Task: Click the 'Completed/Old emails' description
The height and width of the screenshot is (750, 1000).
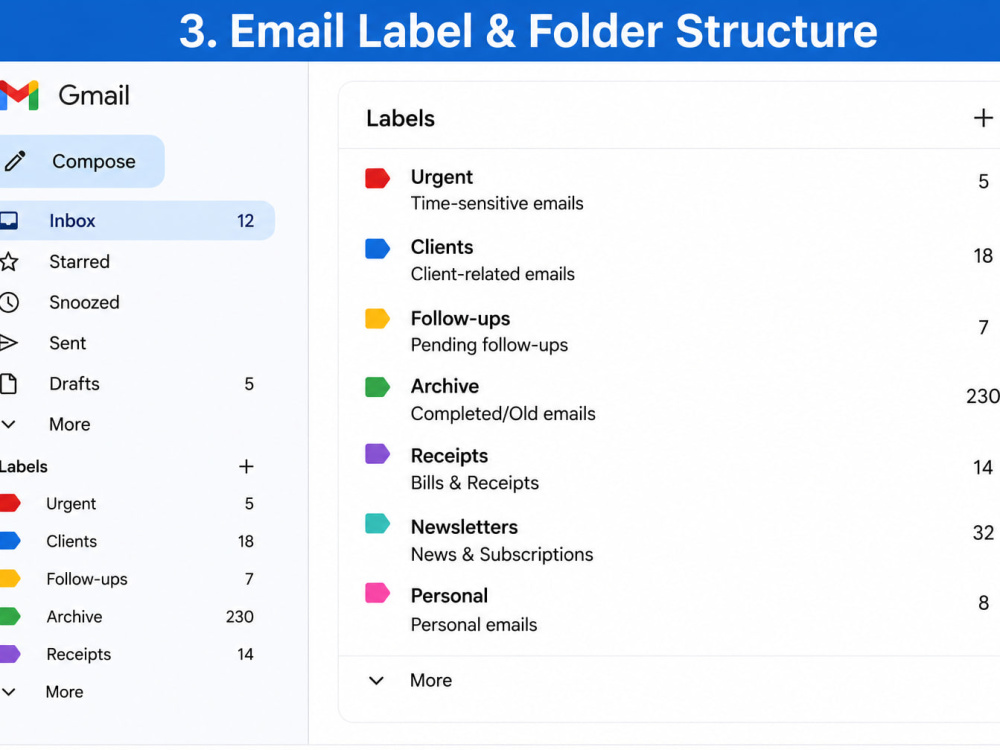Action: coord(503,414)
